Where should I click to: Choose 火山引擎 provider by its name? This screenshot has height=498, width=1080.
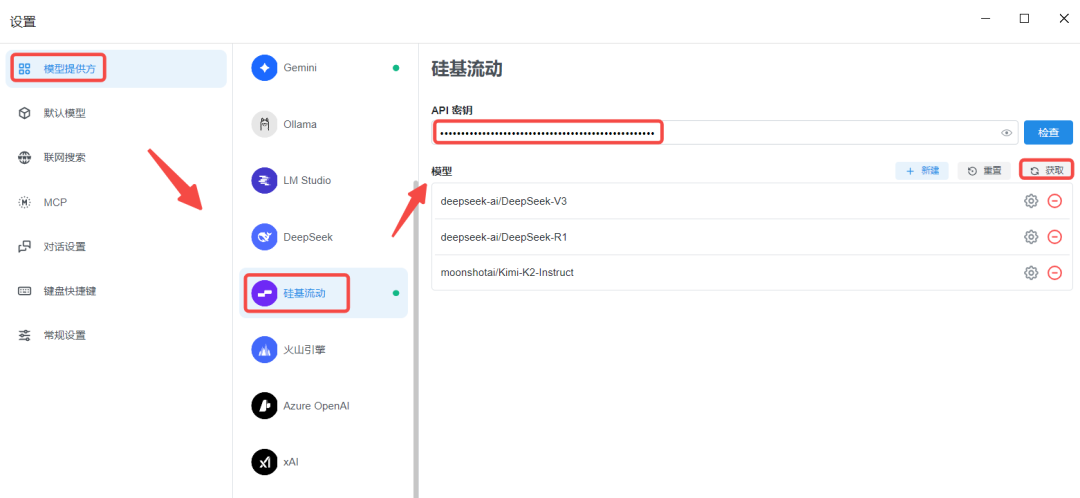[304, 350]
